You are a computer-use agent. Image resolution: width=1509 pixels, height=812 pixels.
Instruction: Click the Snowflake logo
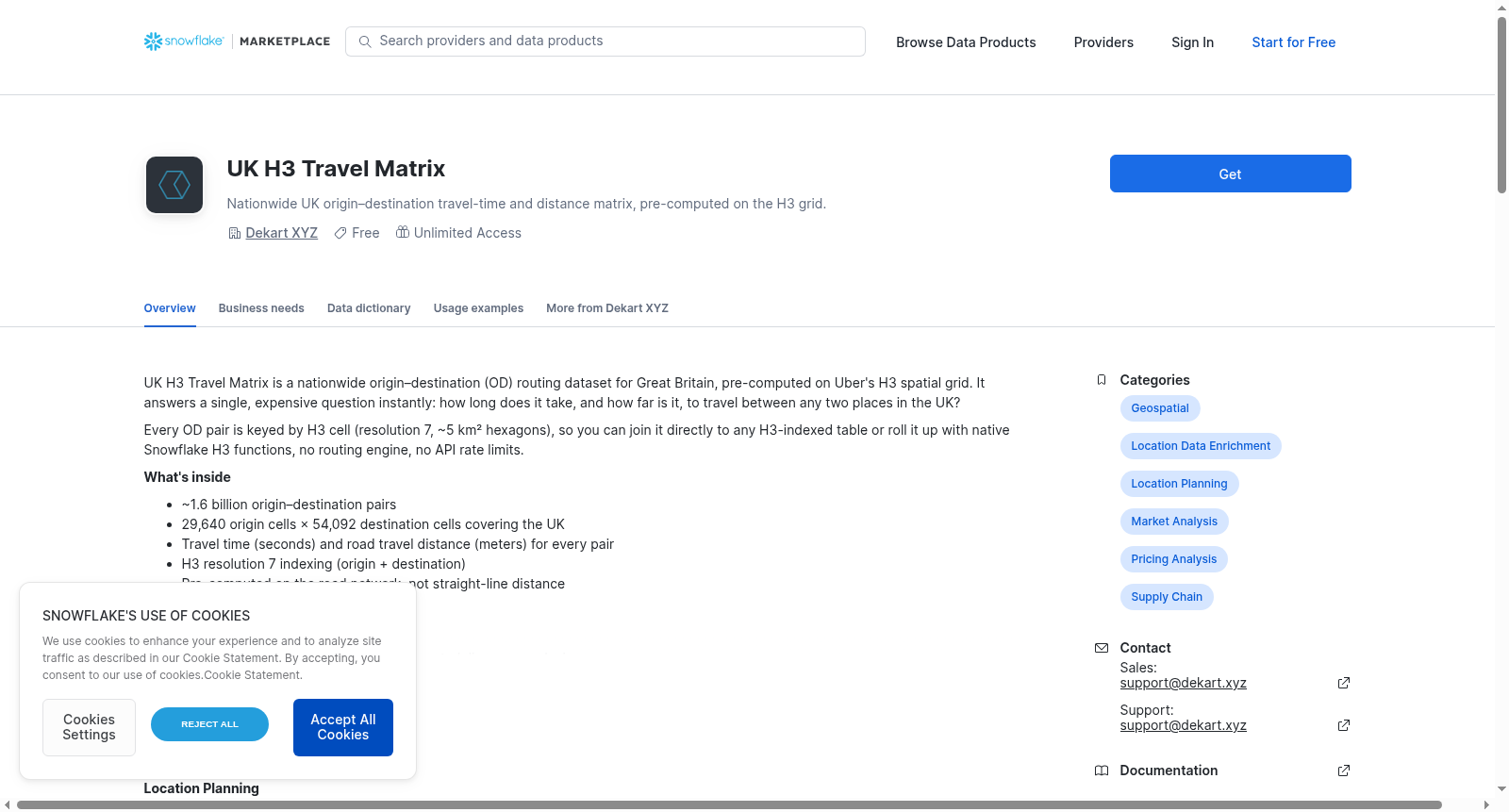tap(184, 41)
